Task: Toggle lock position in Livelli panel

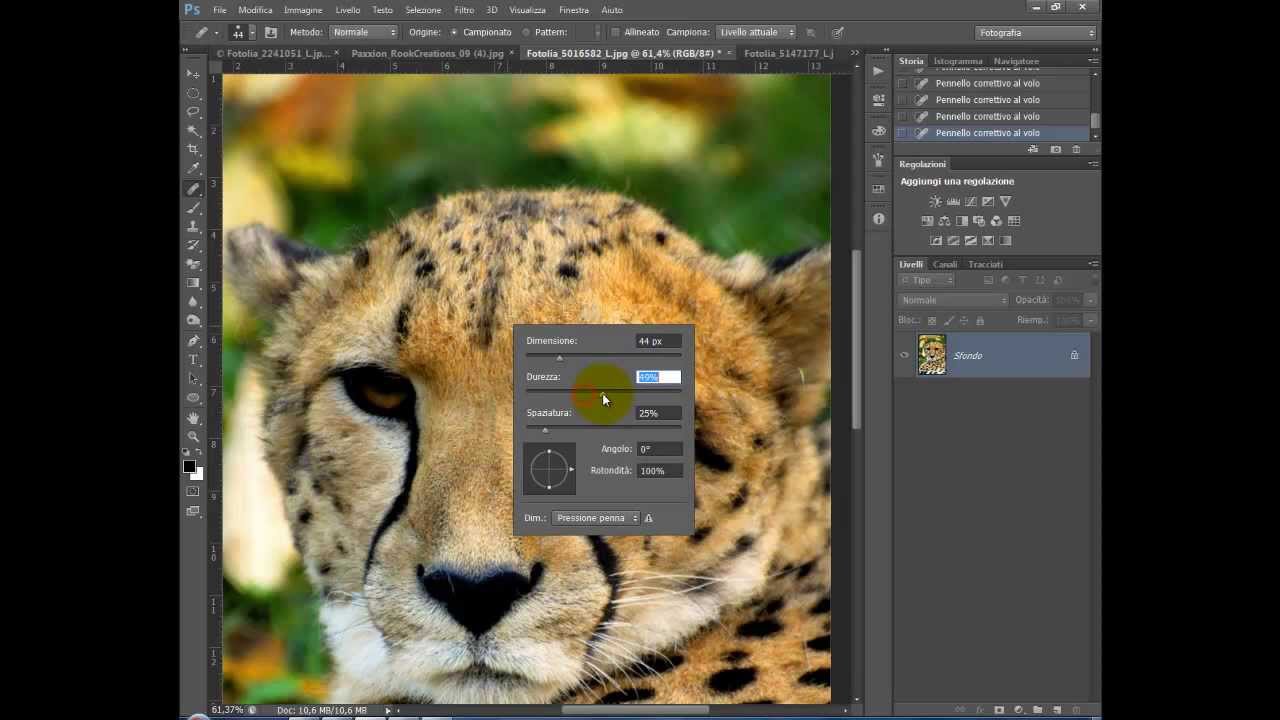Action: coord(964,320)
